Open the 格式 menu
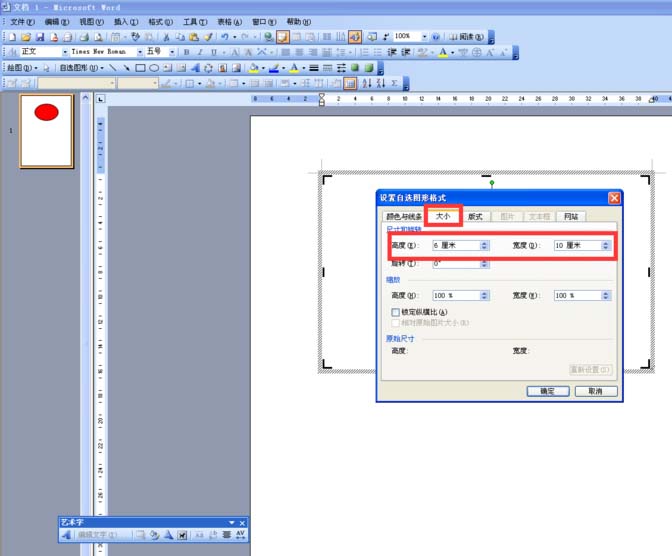The width and height of the screenshot is (672, 556). (160, 22)
